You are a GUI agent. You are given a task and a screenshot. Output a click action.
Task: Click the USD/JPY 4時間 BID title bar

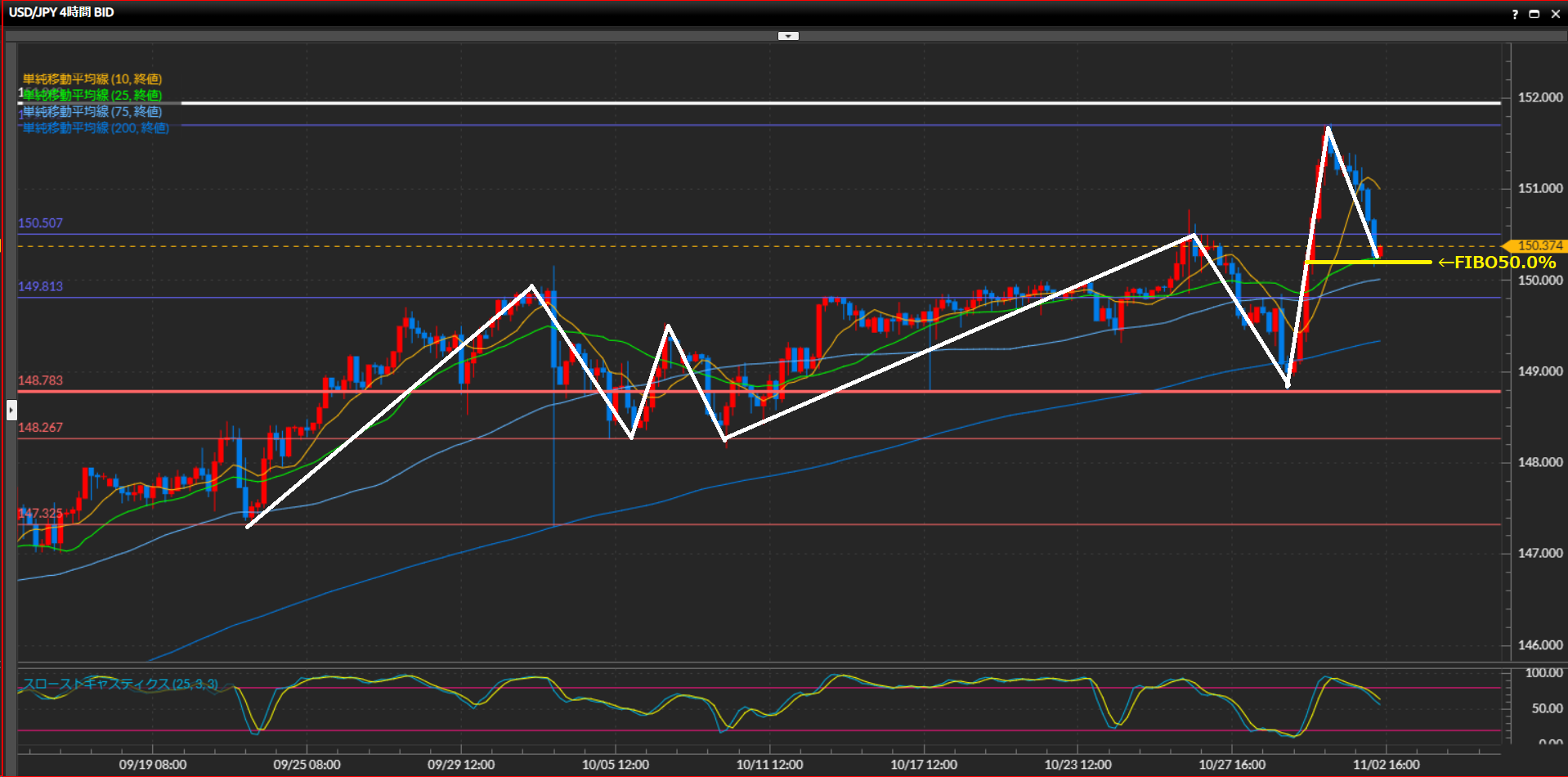pyautogui.click(x=61, y=12)
